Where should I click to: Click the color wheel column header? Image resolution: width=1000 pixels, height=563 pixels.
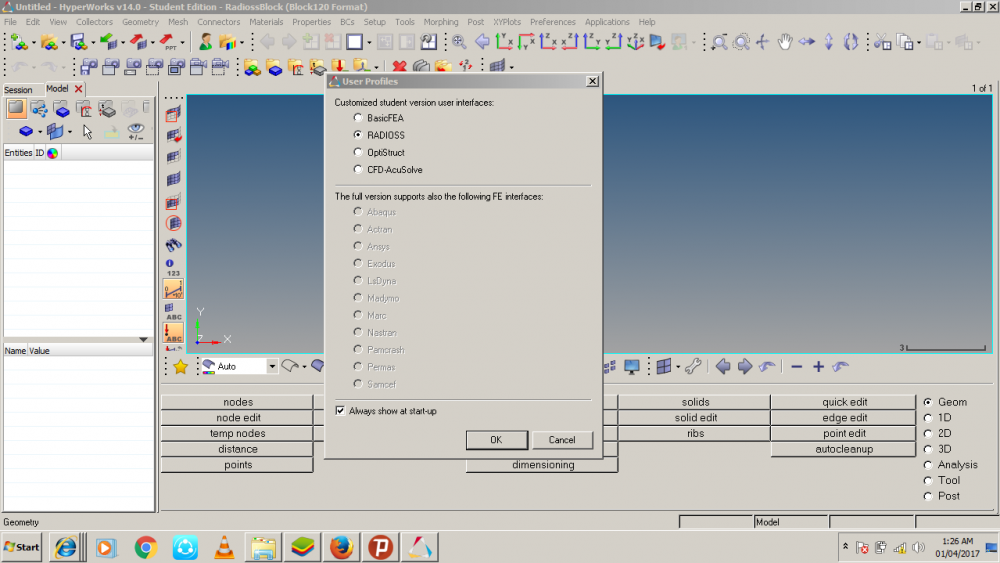click(52, 153)
